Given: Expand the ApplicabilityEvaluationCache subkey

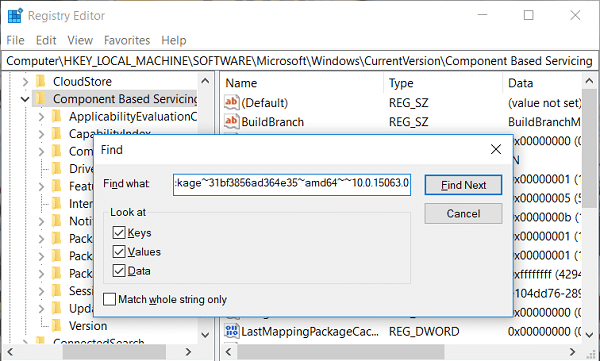Looking at the screenshot, I should 41,117.
